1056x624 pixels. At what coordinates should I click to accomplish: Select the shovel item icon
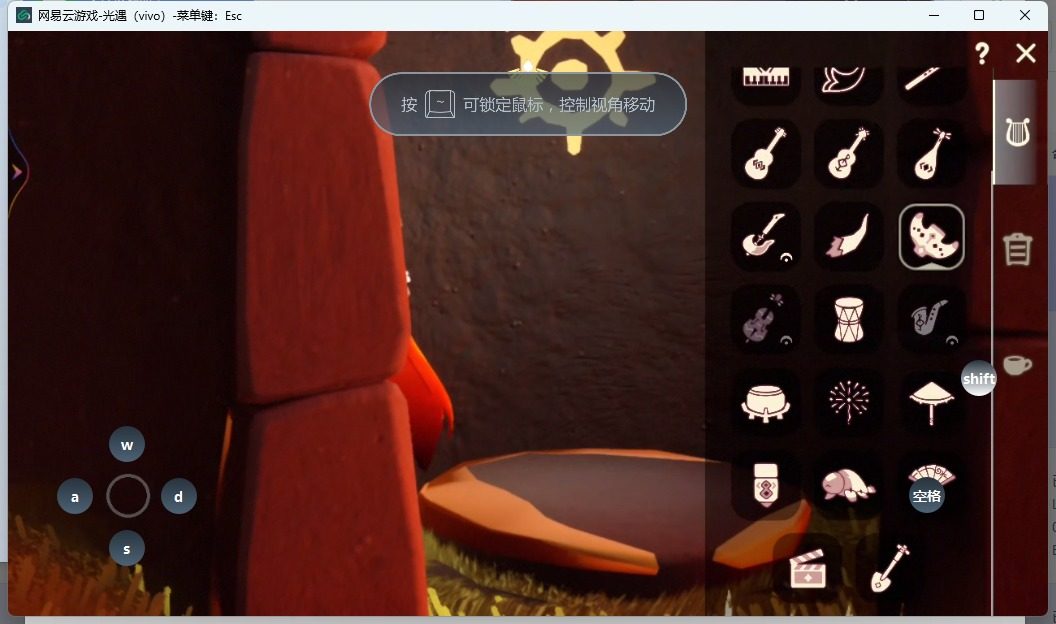[x=890, y=568]
